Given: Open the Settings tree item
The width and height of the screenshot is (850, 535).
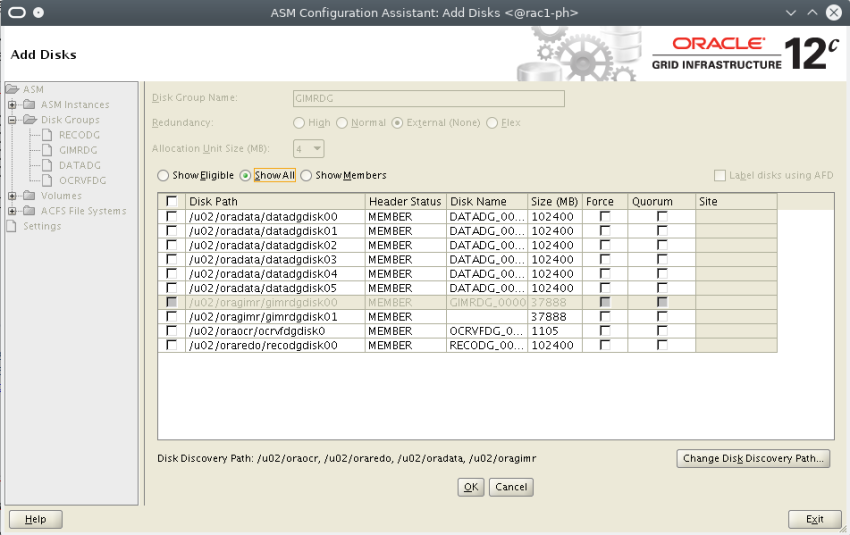Looking at the screenshot, I should [x=42, y=226].
